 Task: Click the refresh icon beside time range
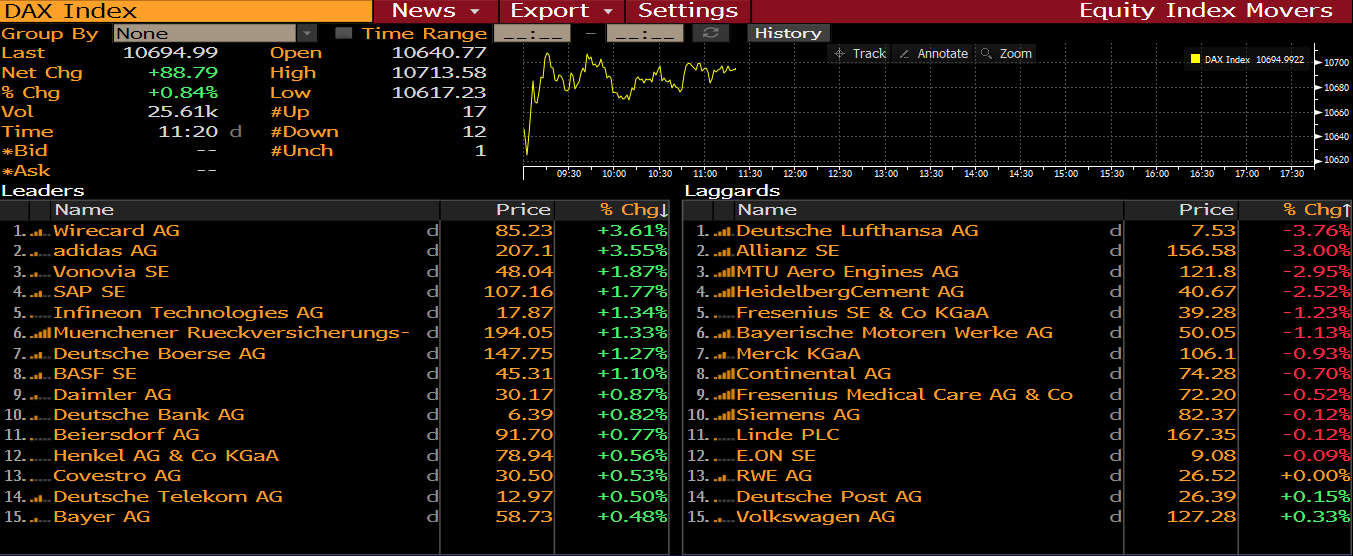[x=711, y=33]
